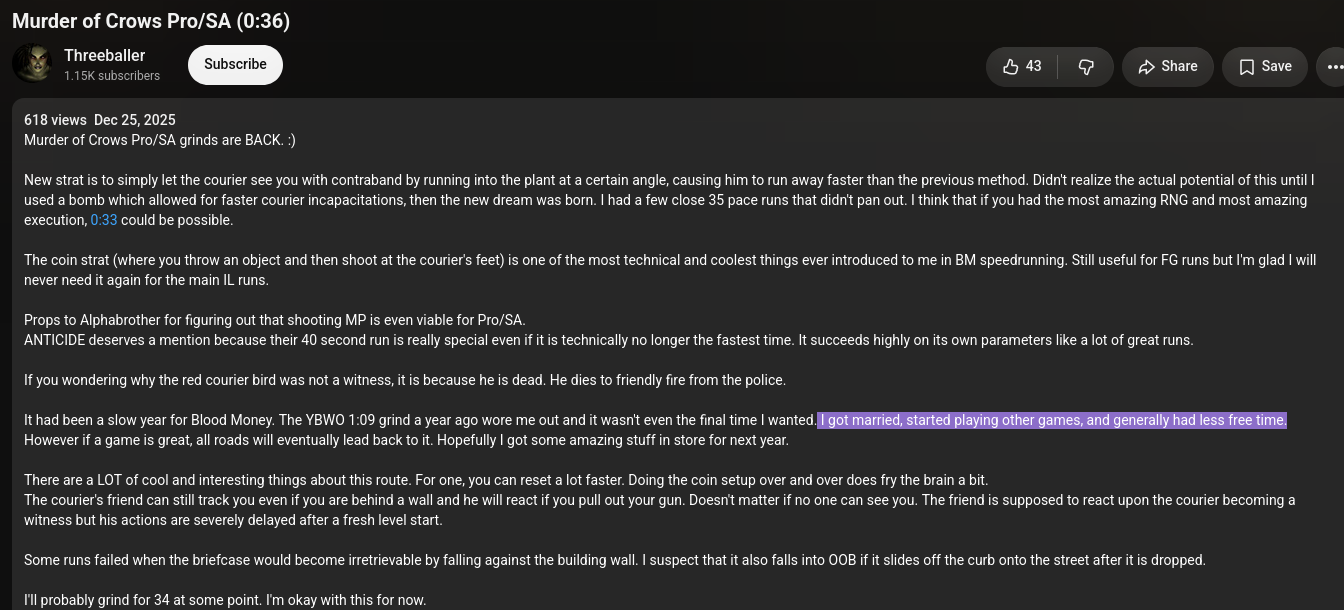Jump to the 0:33 timestamp link
Screen dimensions: 1344x610
[104, 220]
